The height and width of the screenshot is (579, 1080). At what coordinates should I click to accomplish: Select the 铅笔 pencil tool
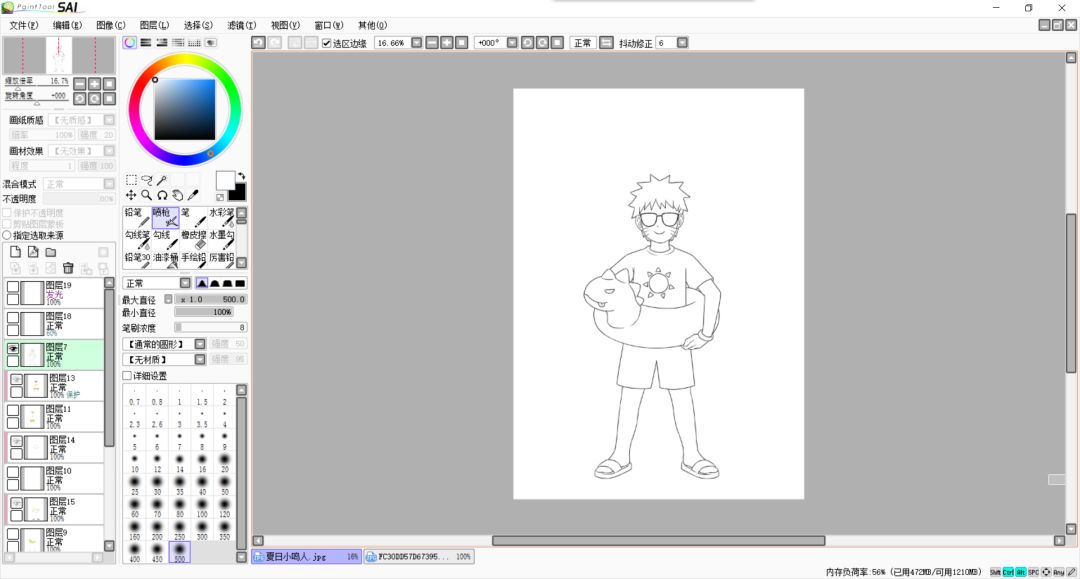tap(137, 217)
